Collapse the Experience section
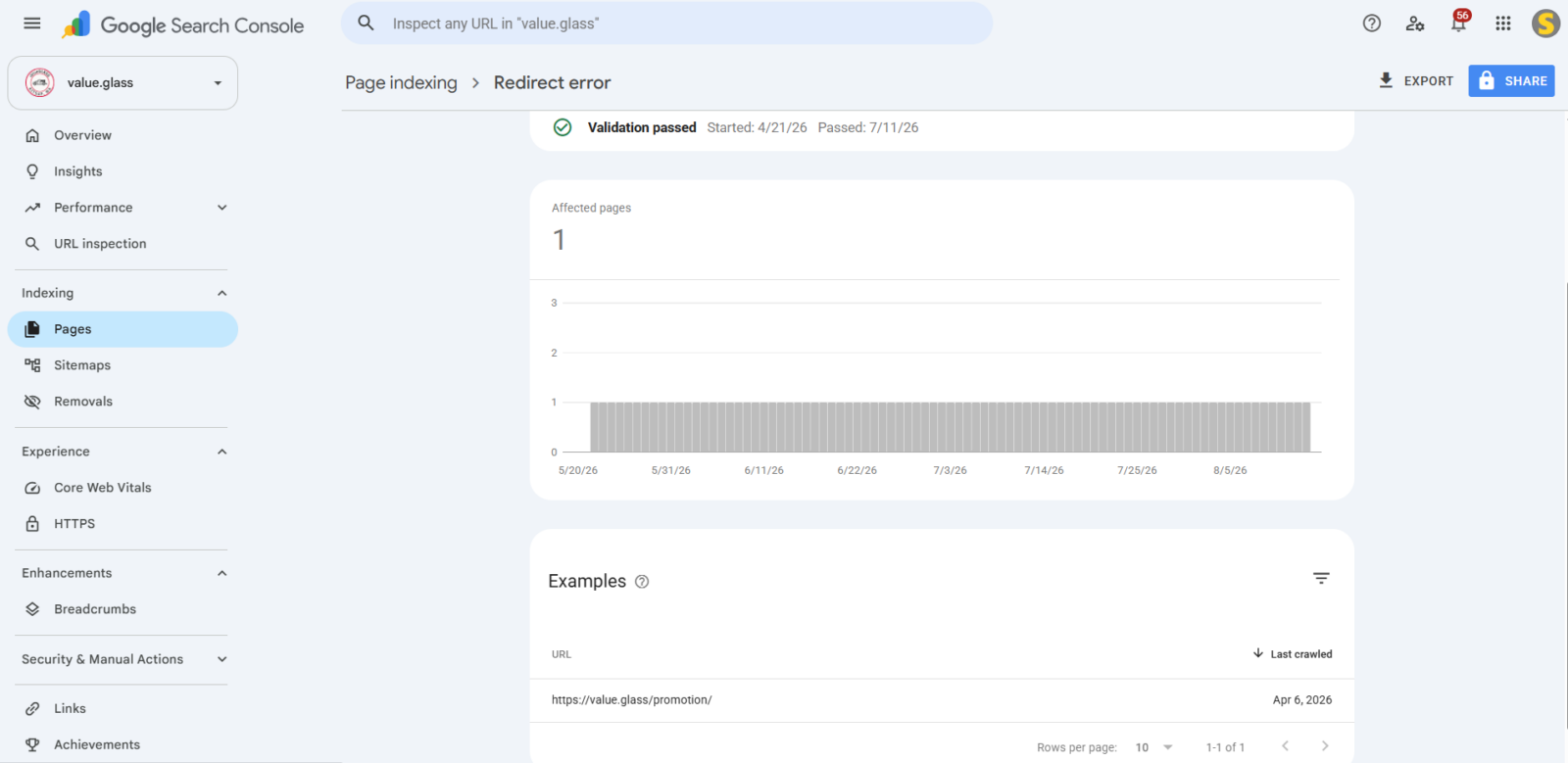1568x763 pixels. point(222,452)
